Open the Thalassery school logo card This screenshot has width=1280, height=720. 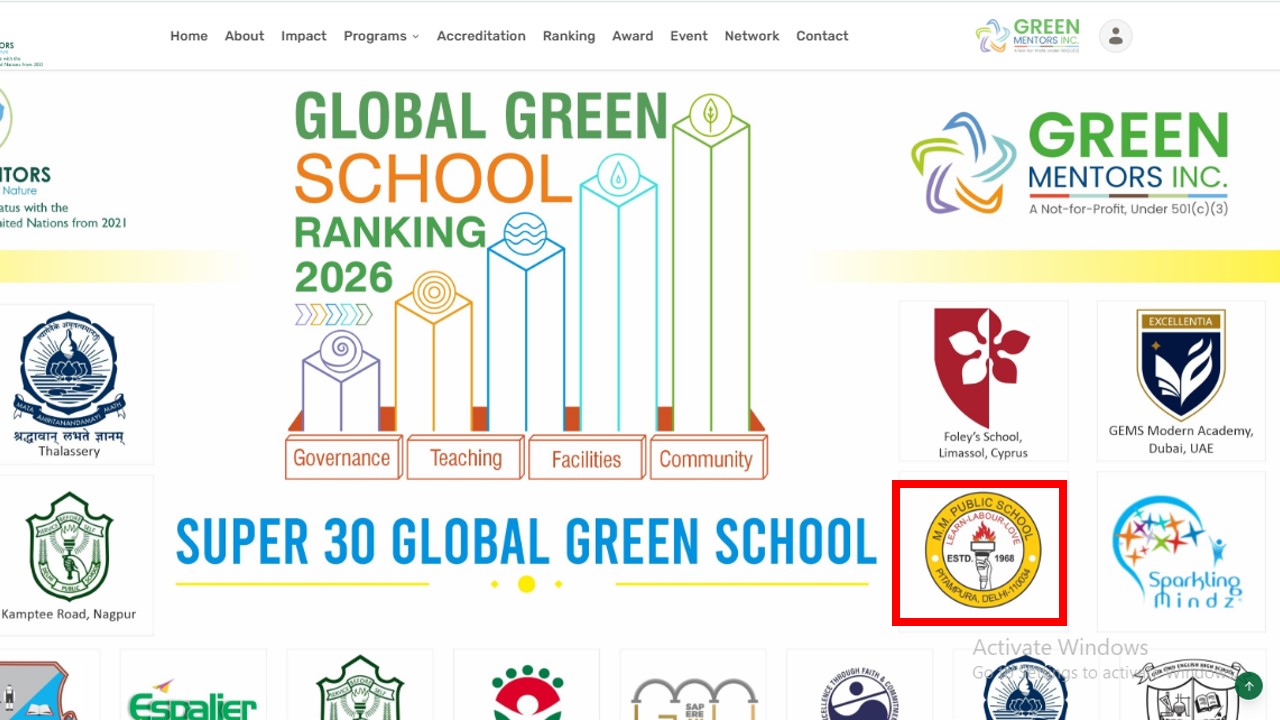pos(69,384)
